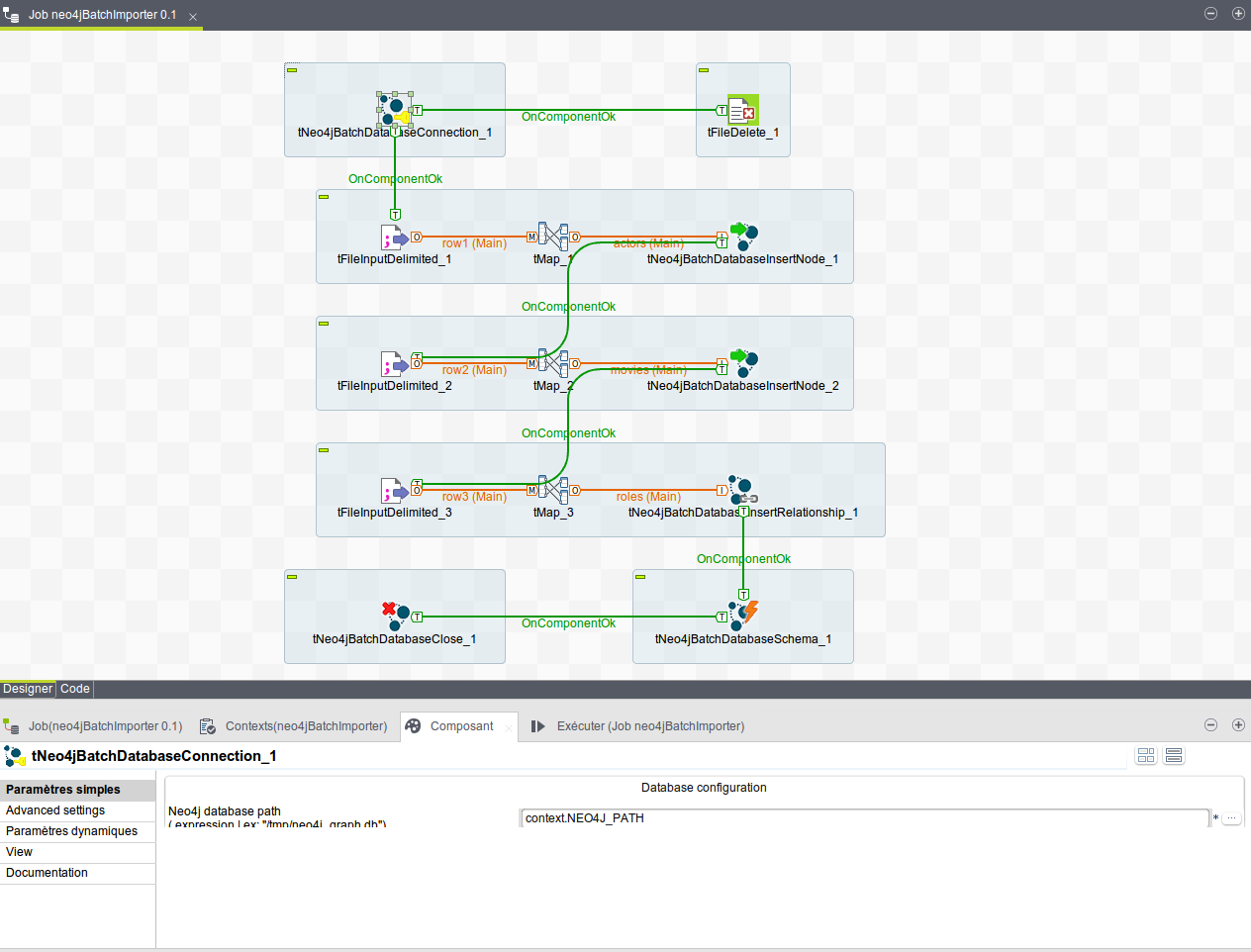
Task: Click the tFileInputDelimited_2 component icon
Action: pyautogui.click(x=395, y=363)
